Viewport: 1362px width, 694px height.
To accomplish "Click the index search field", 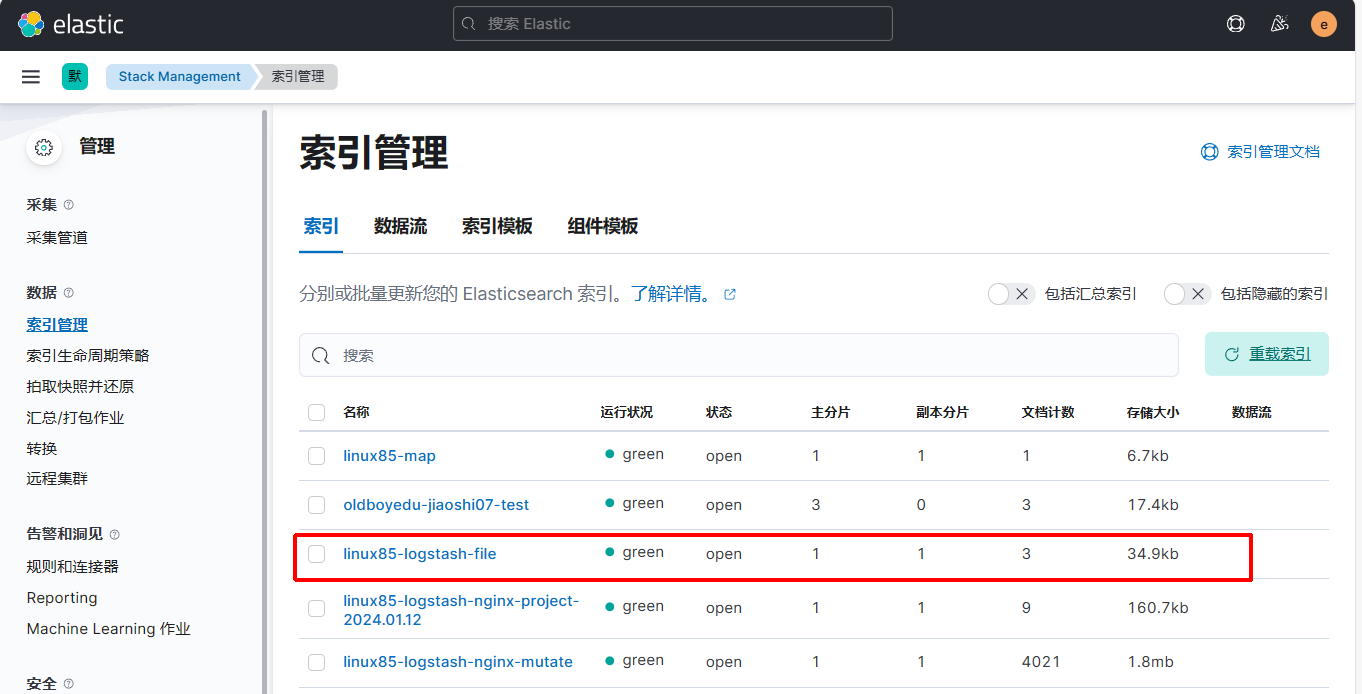I will tap(738, 355).
